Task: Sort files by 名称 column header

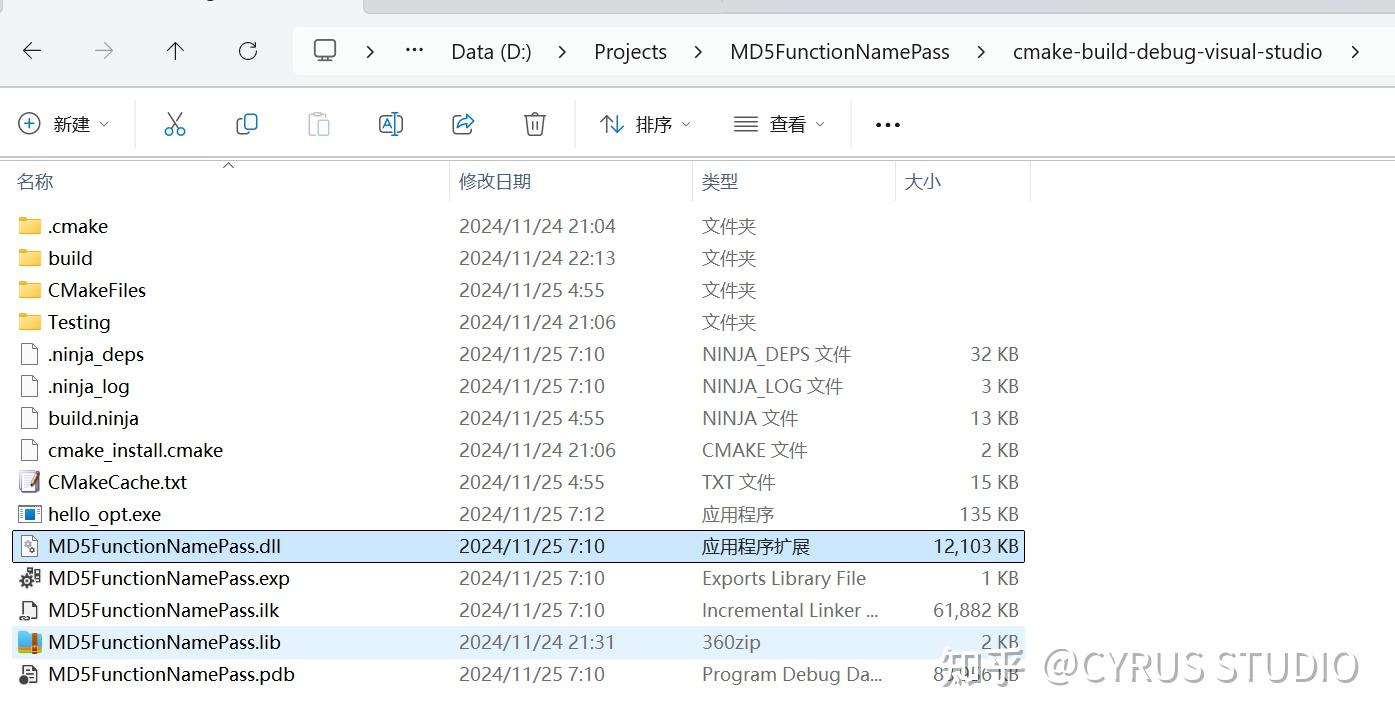Action: (x=33, y=181)
